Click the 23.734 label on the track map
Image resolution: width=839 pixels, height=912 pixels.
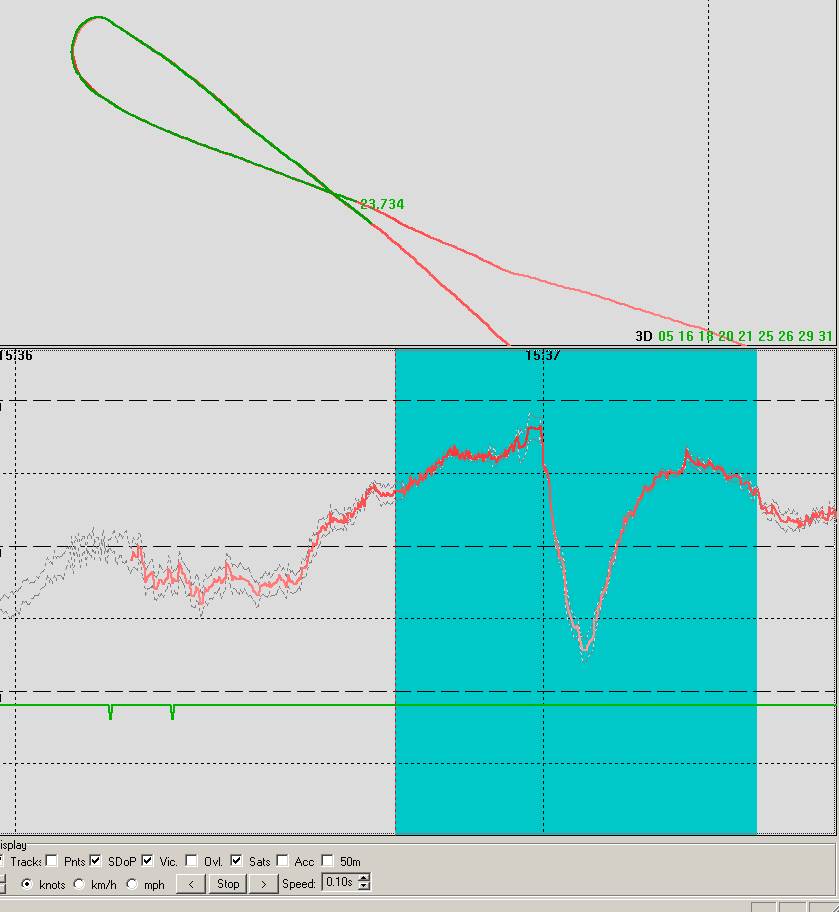pos(382,204)
